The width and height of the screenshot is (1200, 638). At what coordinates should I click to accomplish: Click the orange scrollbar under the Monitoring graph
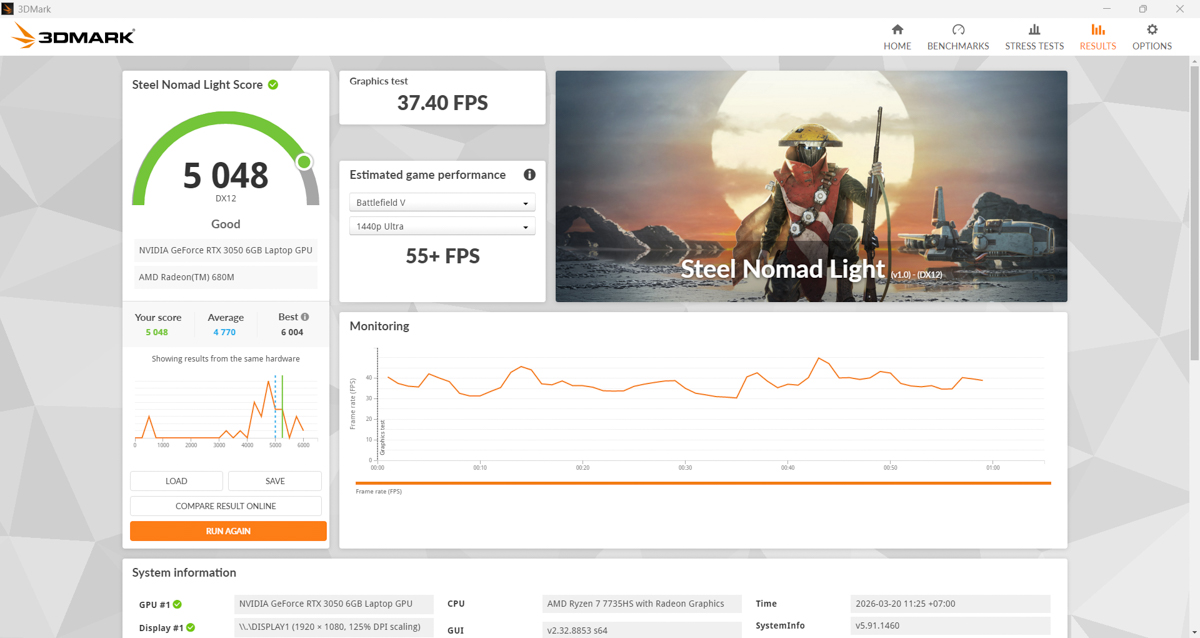(700, 481)
